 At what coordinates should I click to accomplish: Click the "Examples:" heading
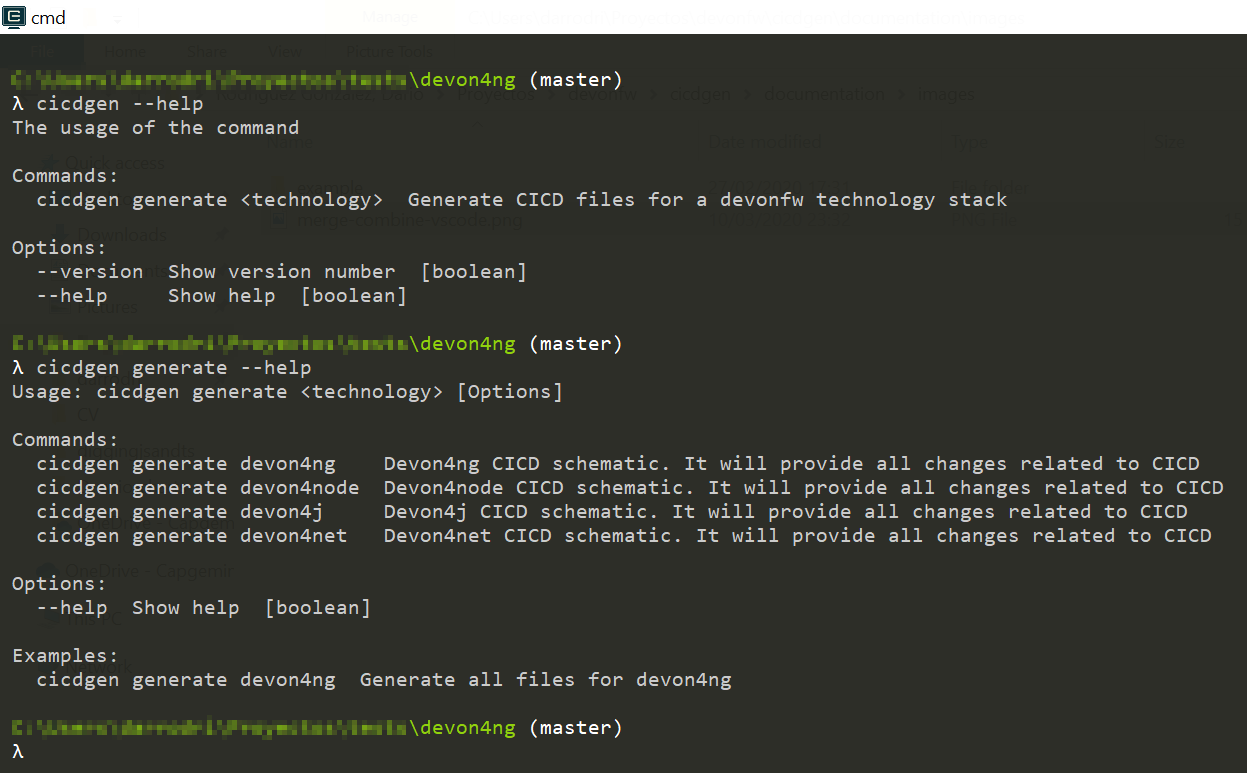tap(65, 656)
